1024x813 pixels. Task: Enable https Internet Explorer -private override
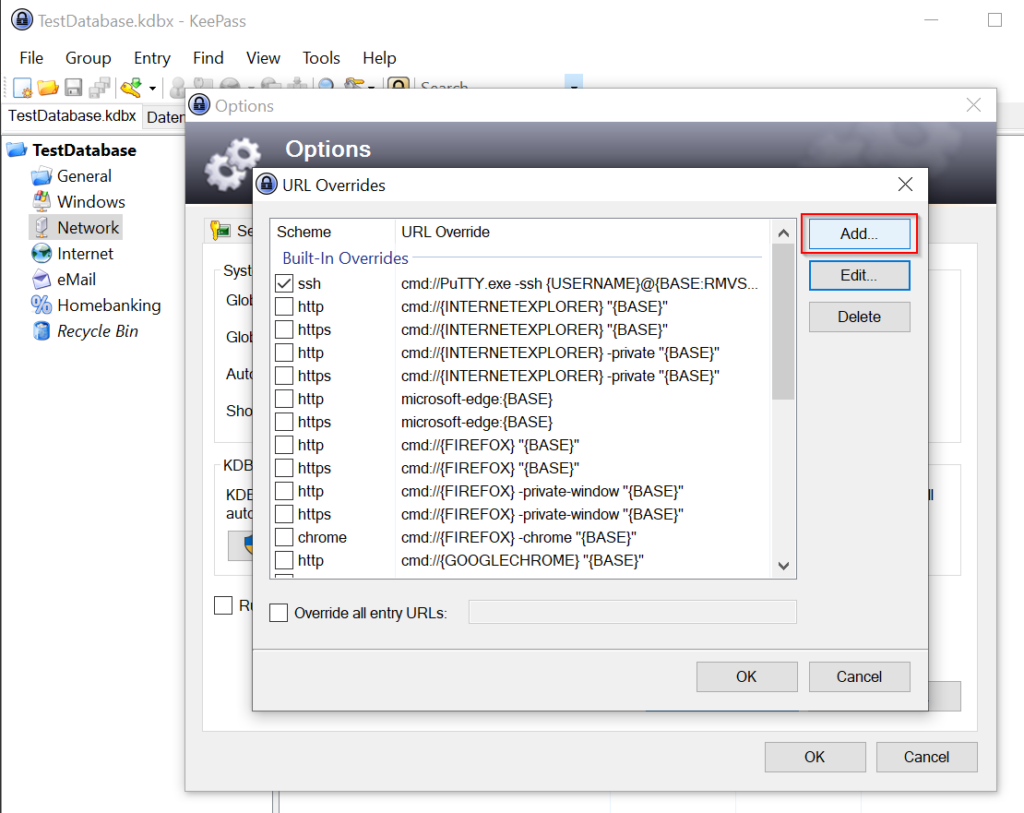284,375
